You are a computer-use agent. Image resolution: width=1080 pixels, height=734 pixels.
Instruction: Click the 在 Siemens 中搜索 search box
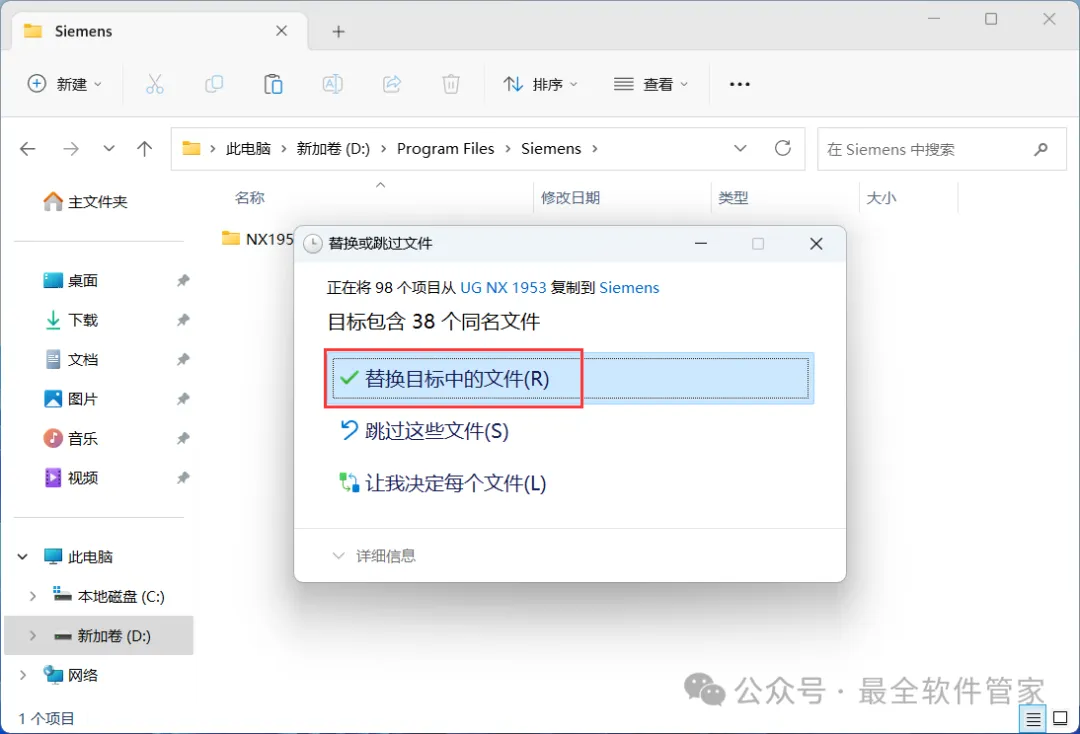coord(942,149)
